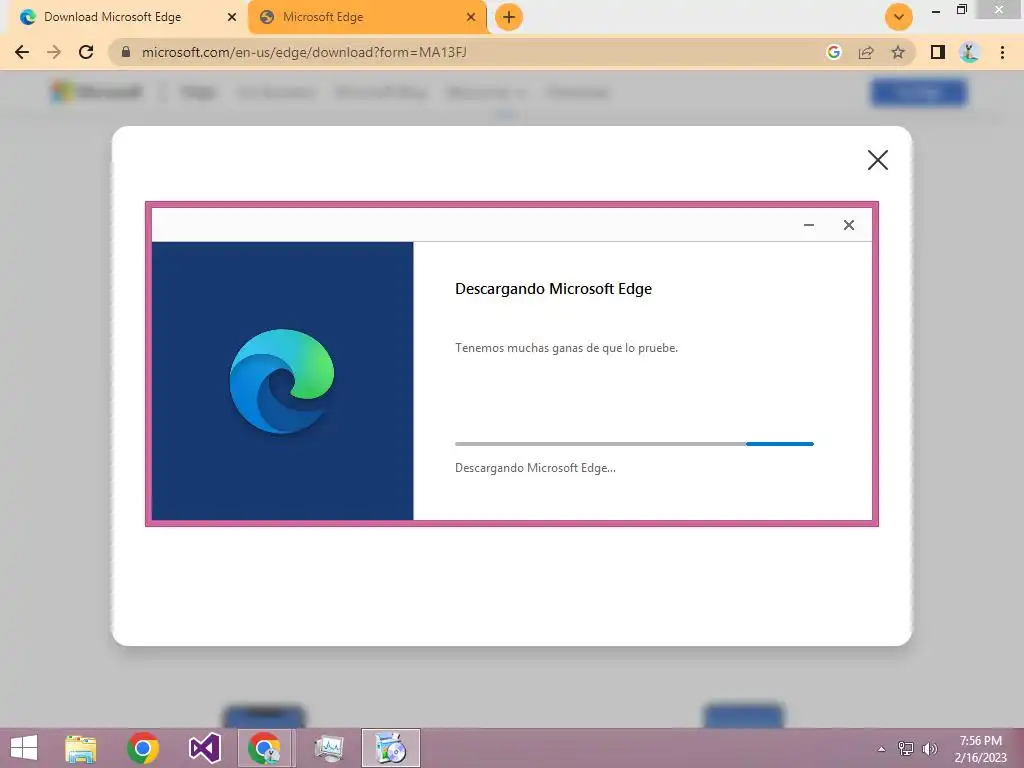Click the Edge download progress bar

click(x=634, y=444)
